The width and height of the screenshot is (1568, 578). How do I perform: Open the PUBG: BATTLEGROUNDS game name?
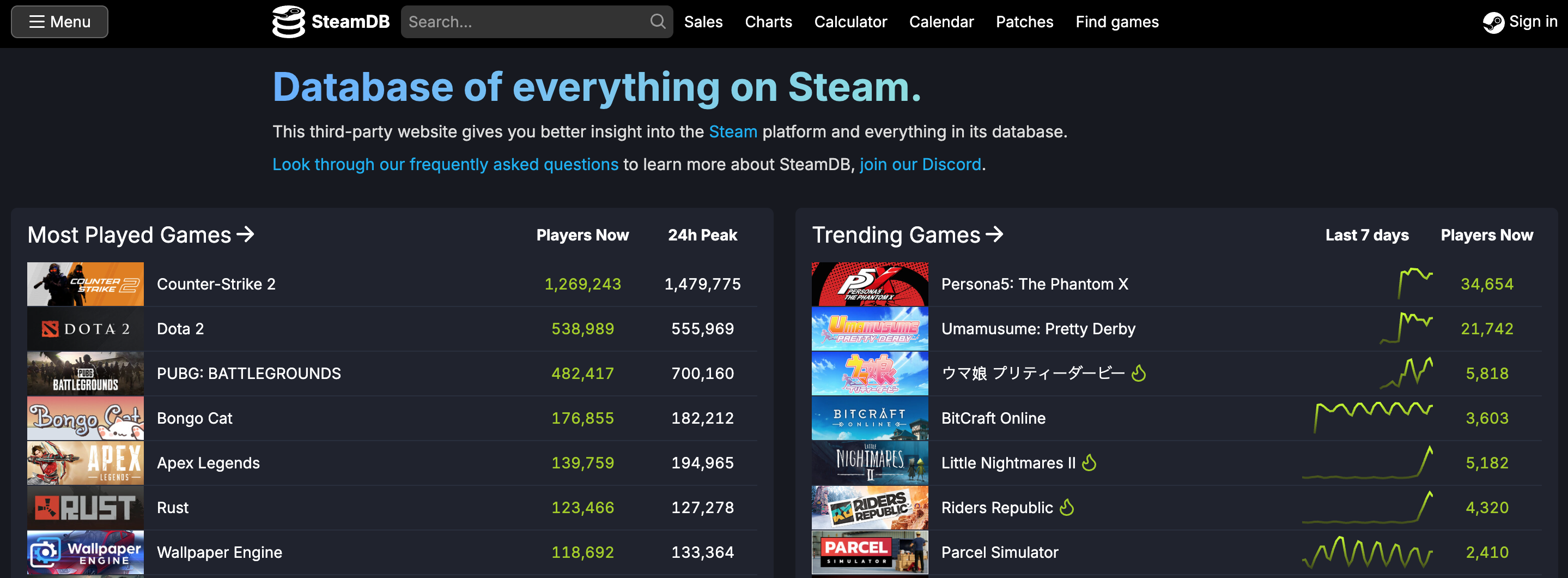click(x=249, y=374)
